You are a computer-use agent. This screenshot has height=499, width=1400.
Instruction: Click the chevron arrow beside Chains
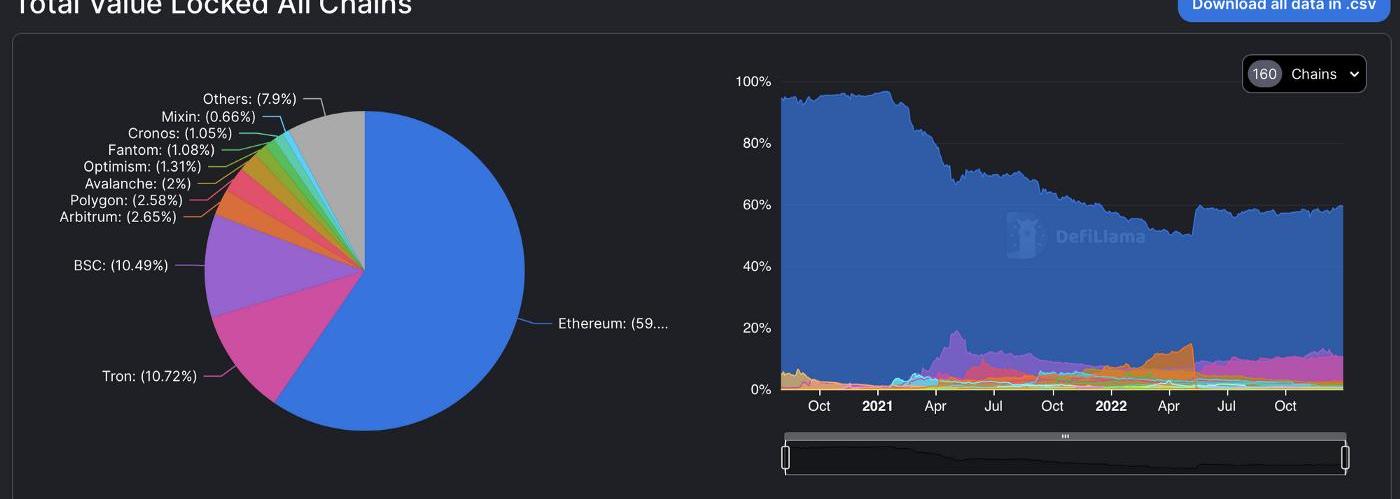click(x=1354, y=74)
